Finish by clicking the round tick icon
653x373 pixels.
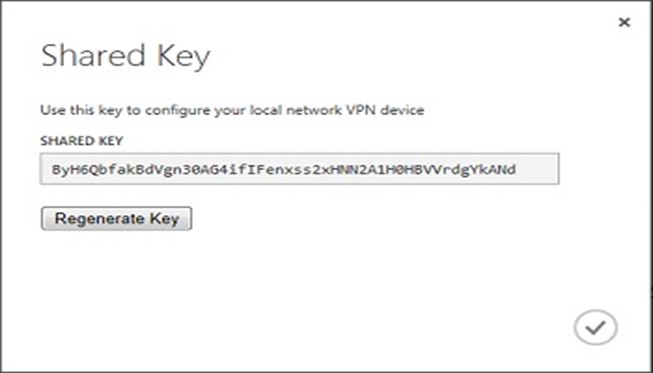click(x=596, y=327)
